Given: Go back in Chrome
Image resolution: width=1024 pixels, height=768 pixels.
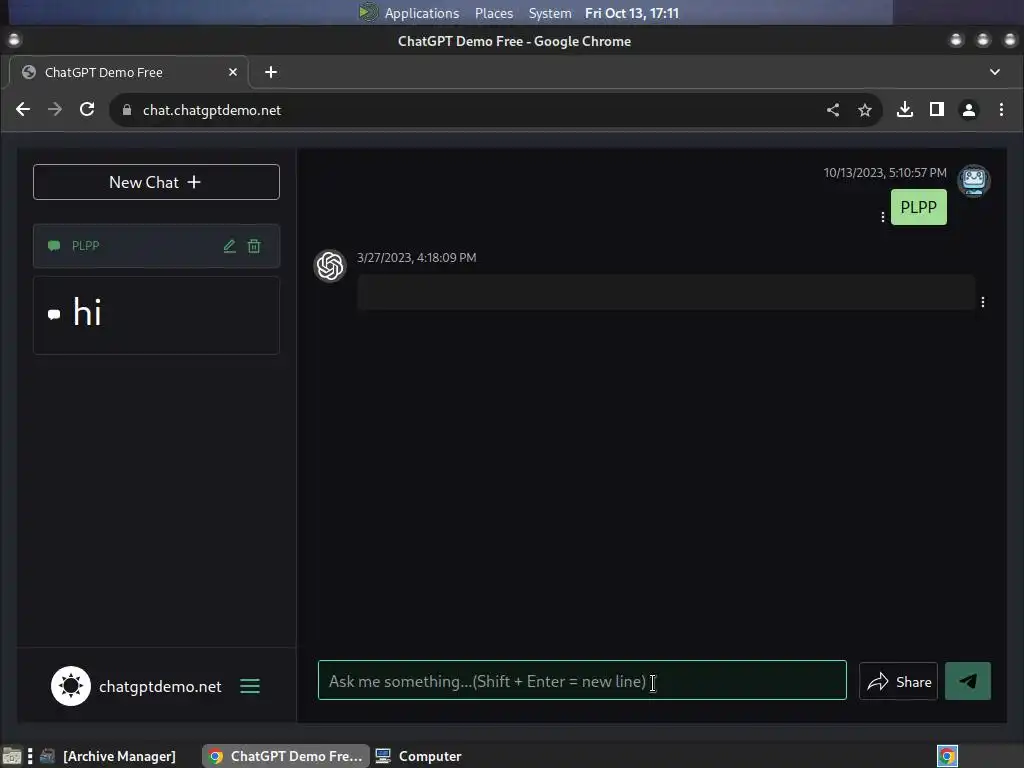Looking at the screenshot, I should (23, 110).
